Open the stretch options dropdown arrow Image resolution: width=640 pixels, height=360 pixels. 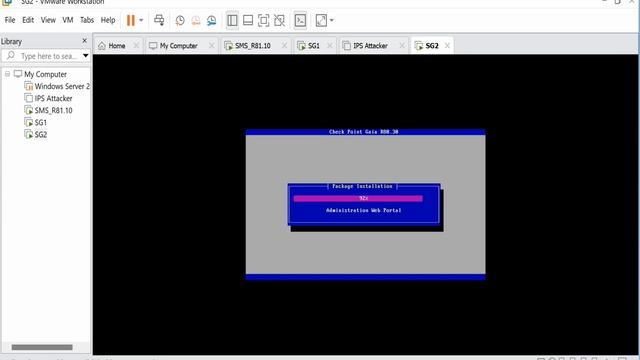(331, 20)
